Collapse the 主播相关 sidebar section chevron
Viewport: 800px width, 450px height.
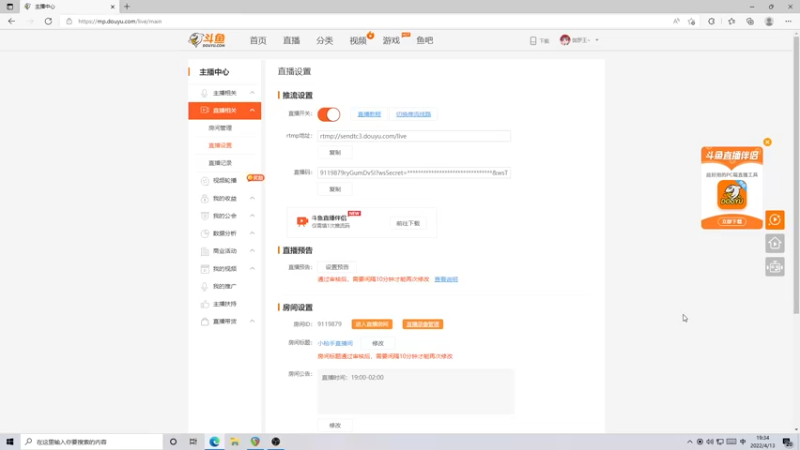252,93
